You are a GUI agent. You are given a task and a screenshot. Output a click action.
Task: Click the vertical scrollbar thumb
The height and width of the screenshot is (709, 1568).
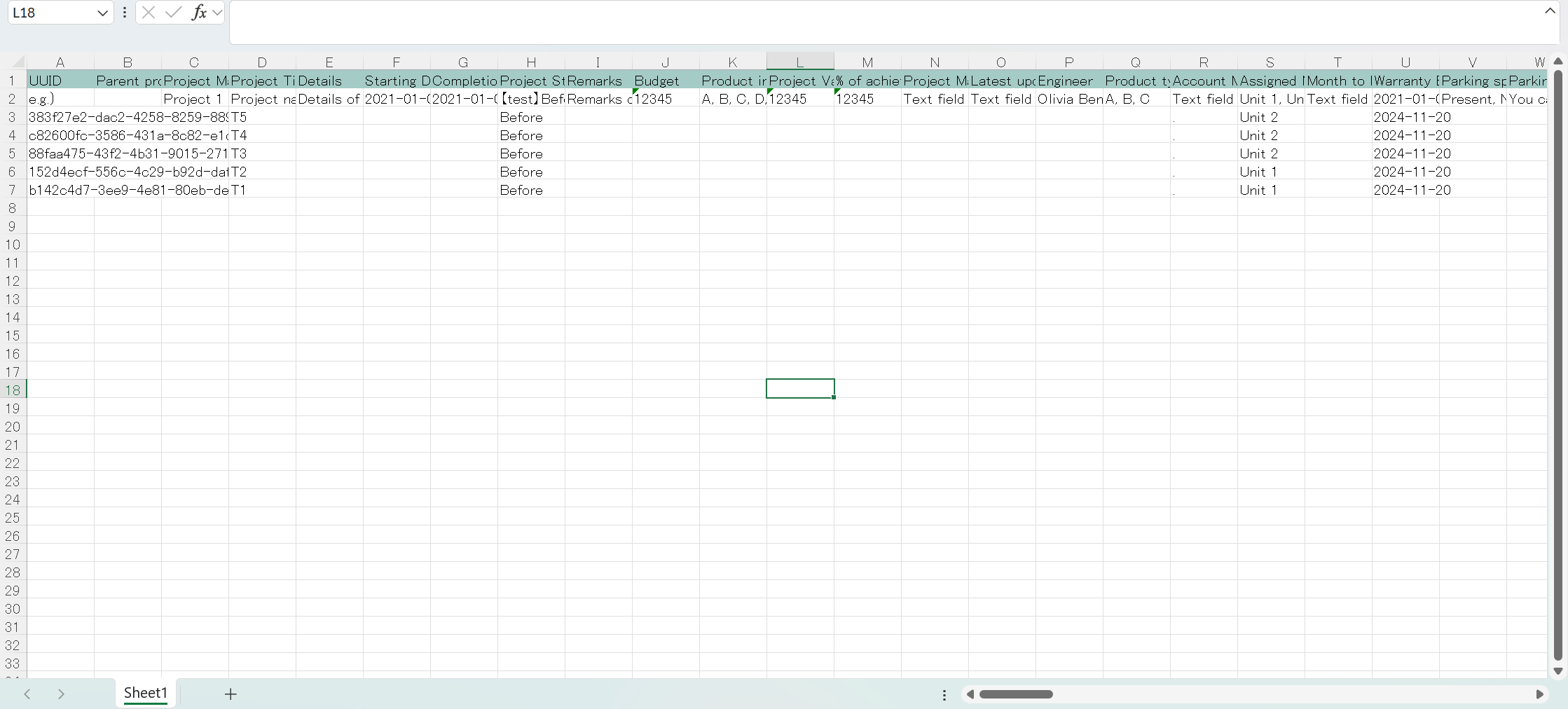[x=1557, y=364]
